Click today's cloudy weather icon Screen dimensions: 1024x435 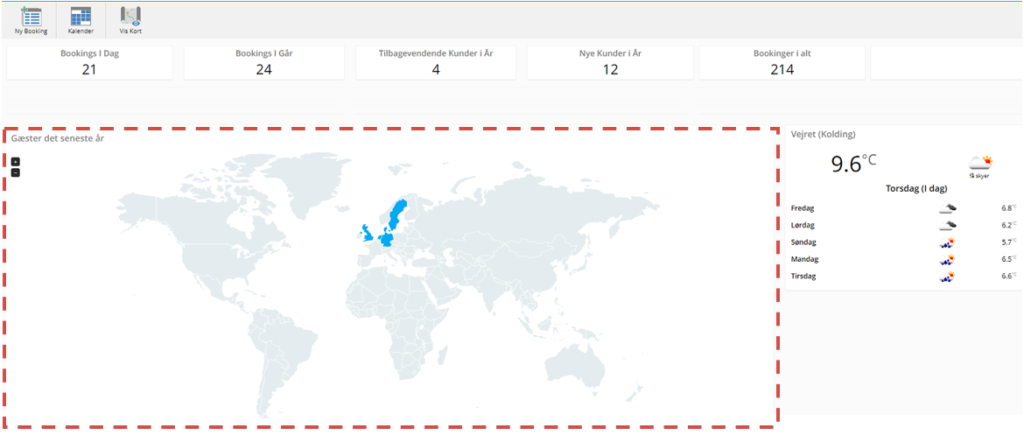(x=978, y=163)
